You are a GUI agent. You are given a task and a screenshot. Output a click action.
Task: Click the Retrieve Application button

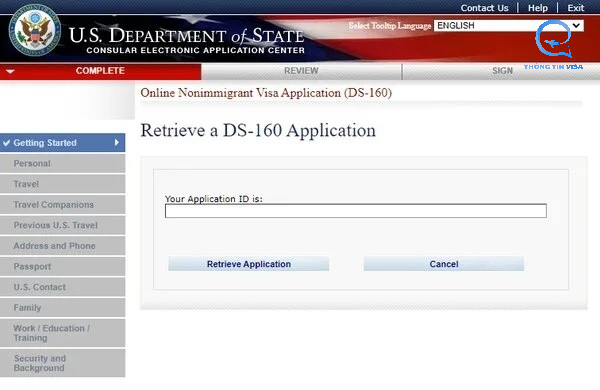pos(249,264)
